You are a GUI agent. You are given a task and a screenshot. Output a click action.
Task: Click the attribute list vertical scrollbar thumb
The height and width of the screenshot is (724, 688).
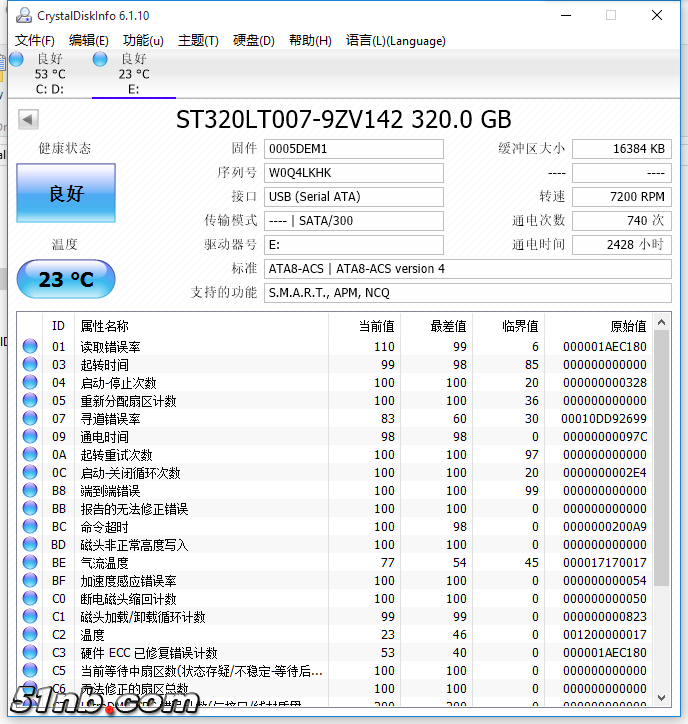pos(661,458)
